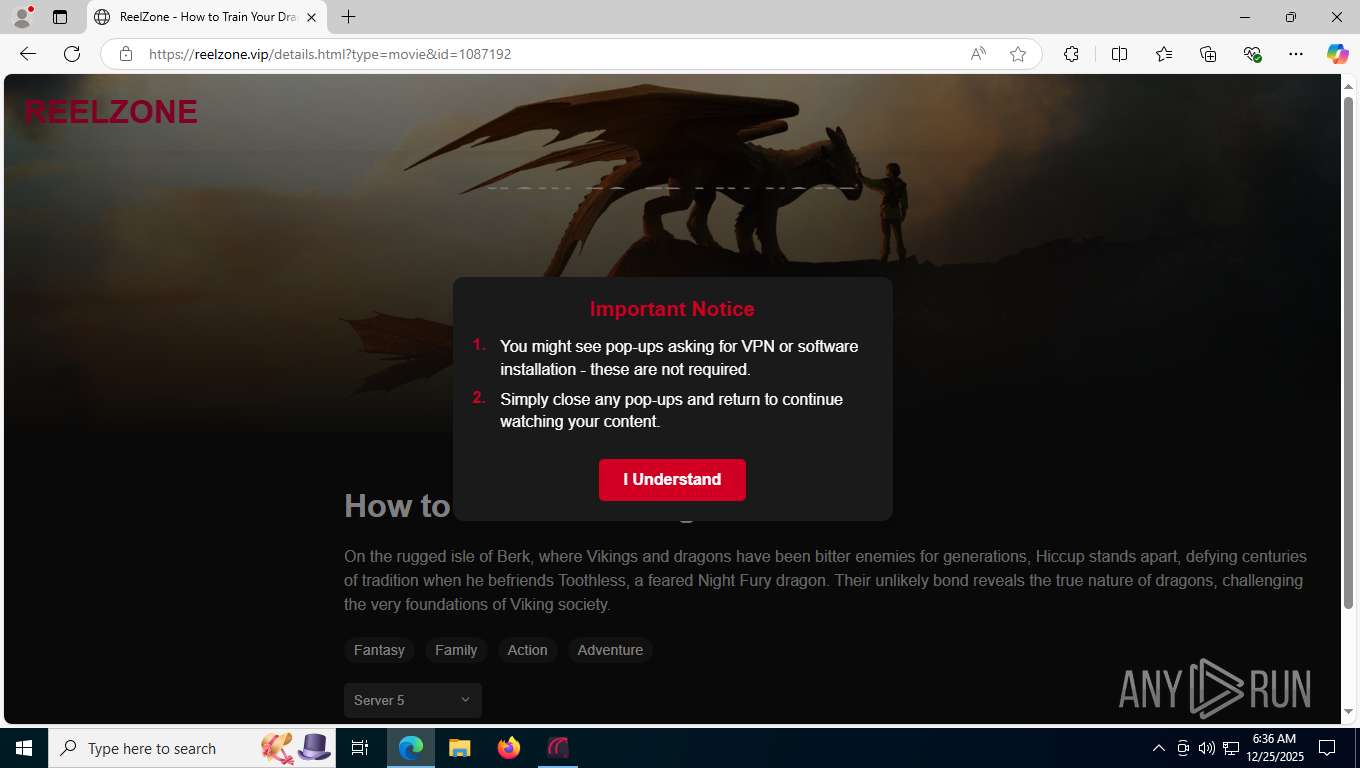The image size is (1360, 768).
Task: View site information lock icon
Action: pos(126,54)
